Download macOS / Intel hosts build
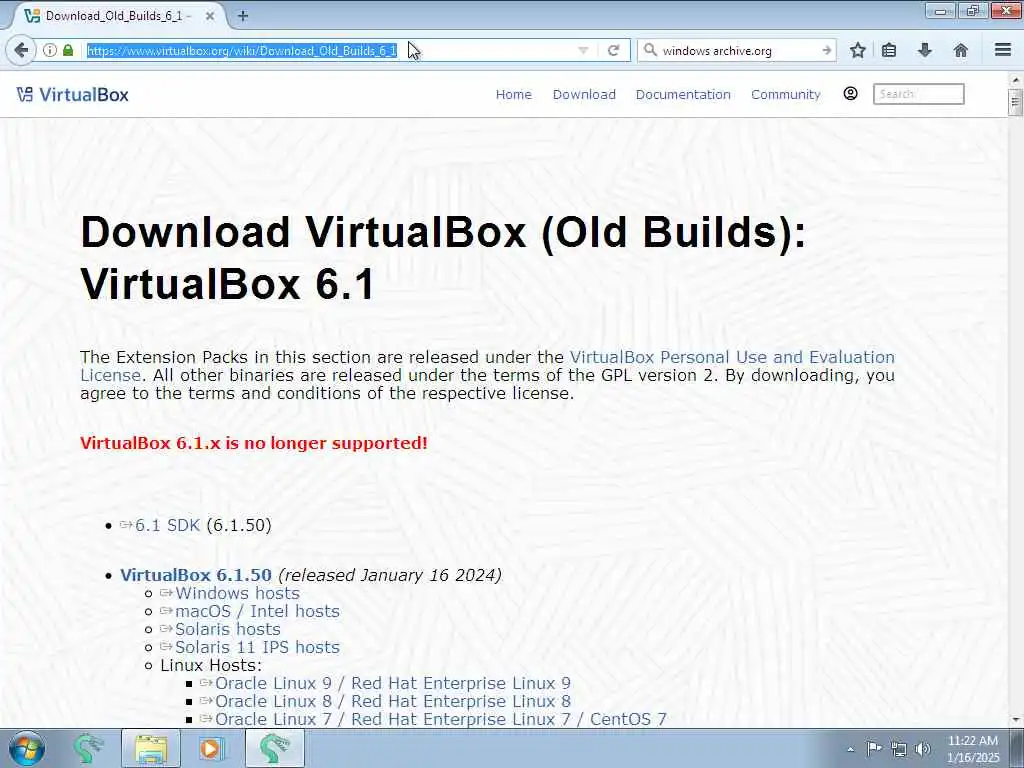The image size is (1024, 768). point(257,611)
